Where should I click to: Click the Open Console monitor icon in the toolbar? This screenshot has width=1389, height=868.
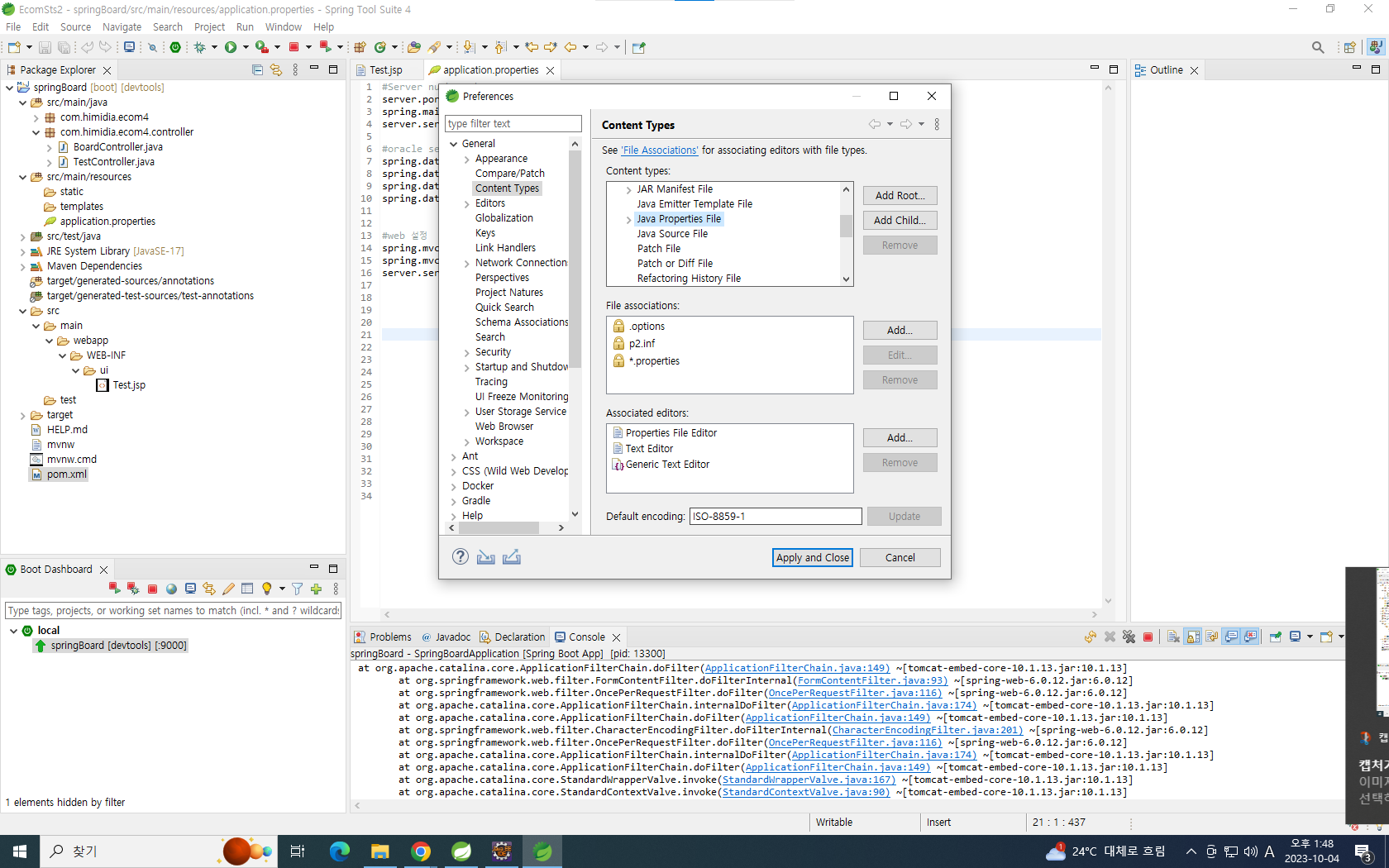130,48
